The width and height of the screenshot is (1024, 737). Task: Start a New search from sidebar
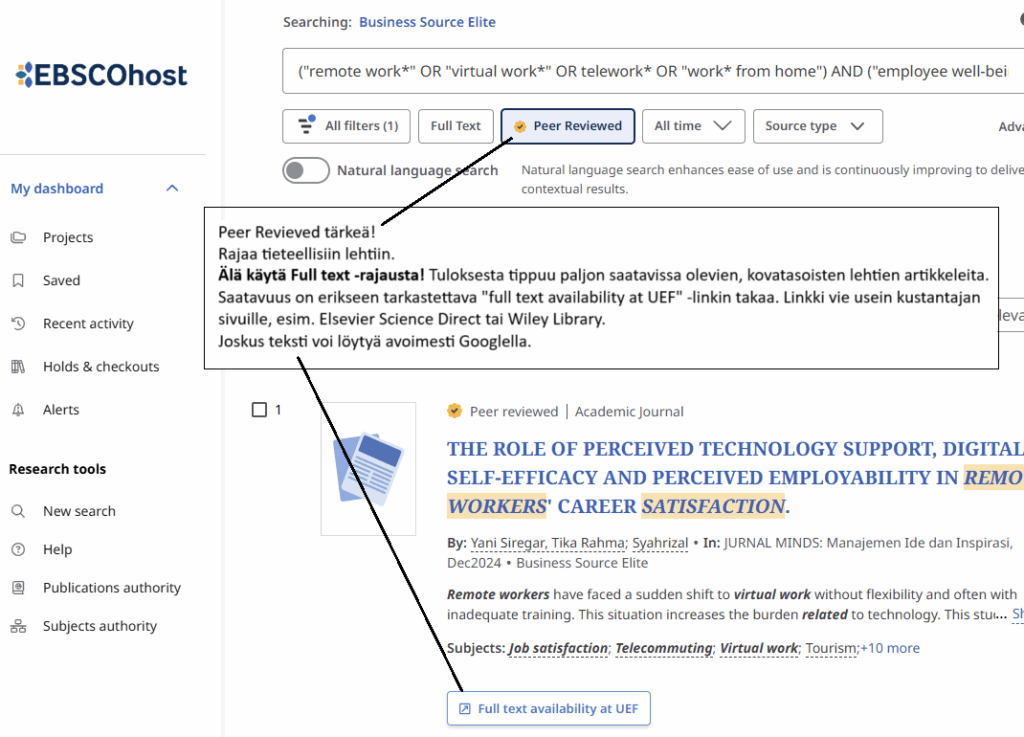click(x=79, y=510)
